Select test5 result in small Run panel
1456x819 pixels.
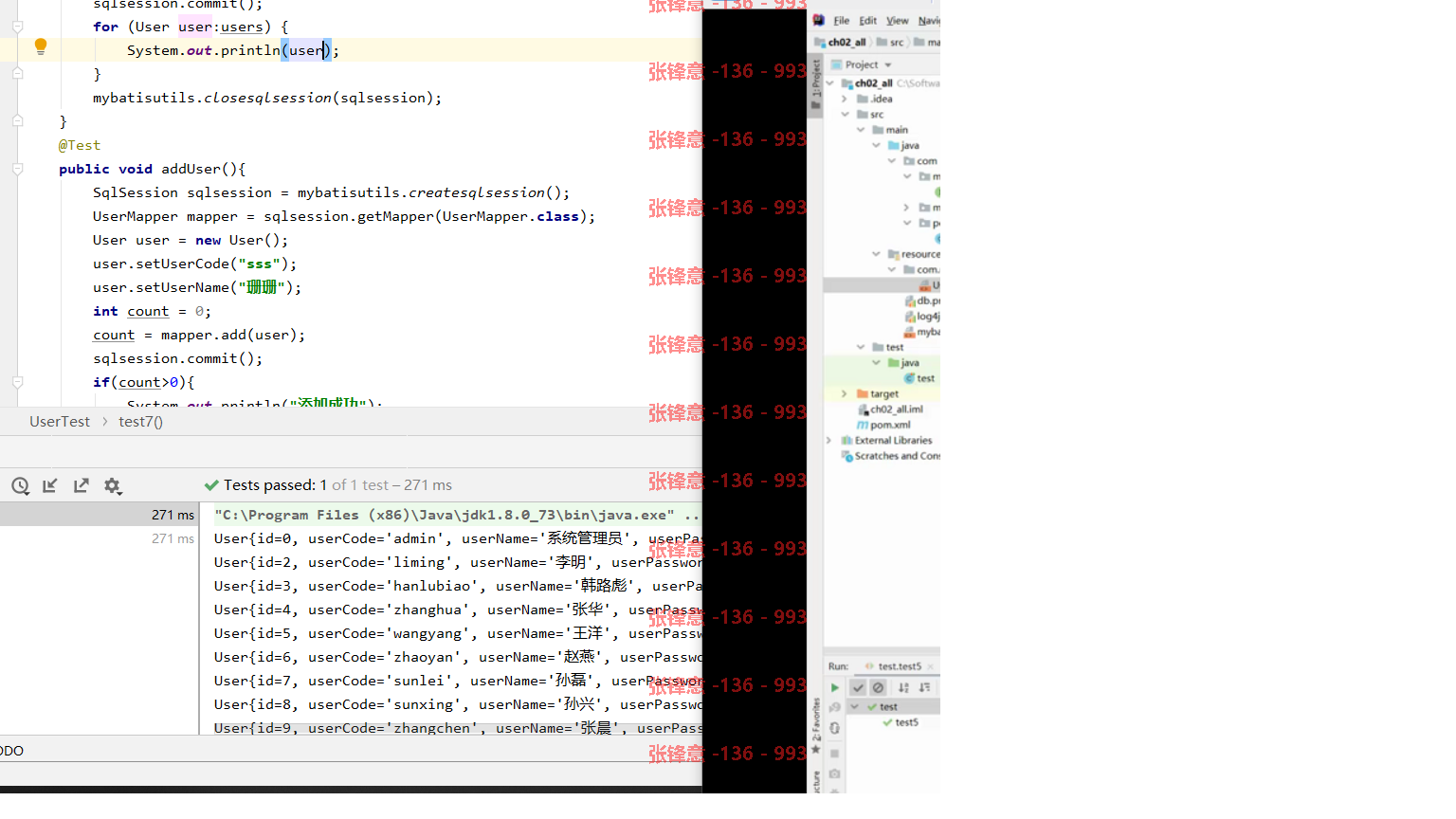tap(906, 722)
